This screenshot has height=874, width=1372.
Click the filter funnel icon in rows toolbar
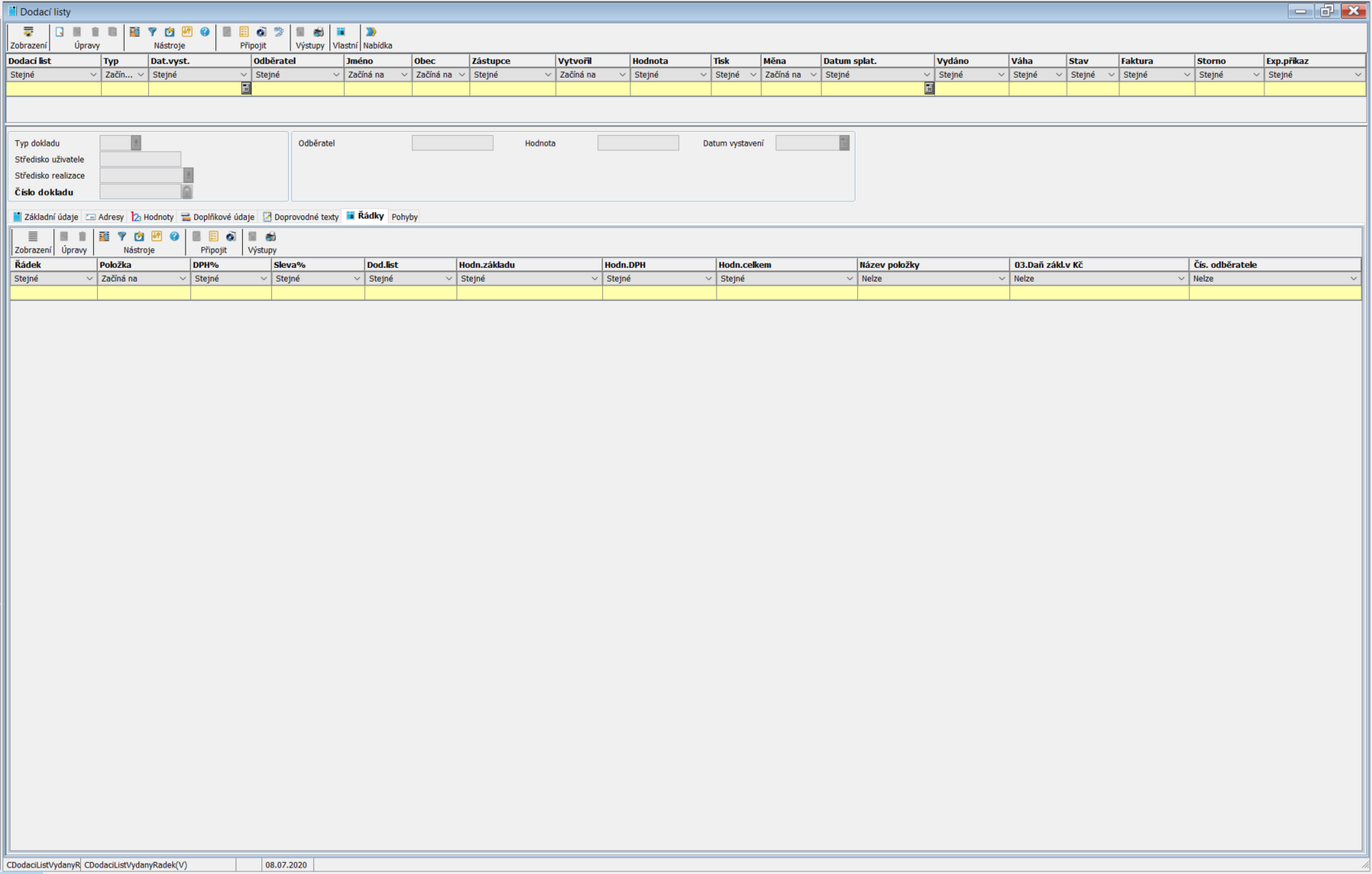point(122,237)
